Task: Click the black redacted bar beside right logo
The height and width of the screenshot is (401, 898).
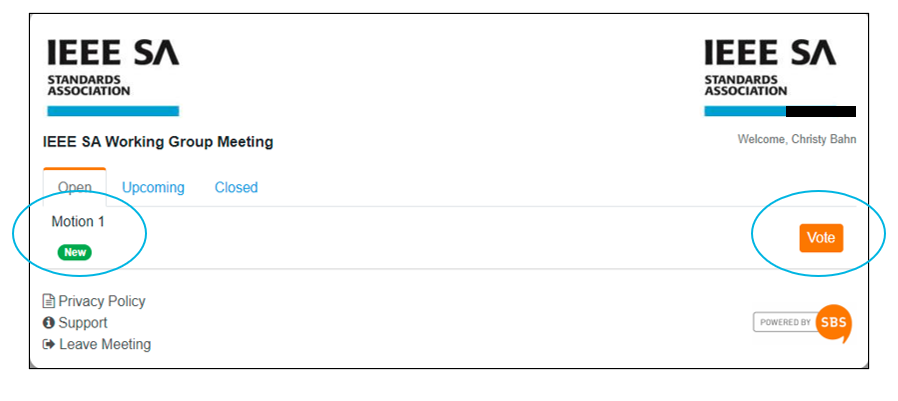Action: tap(821, 111)
